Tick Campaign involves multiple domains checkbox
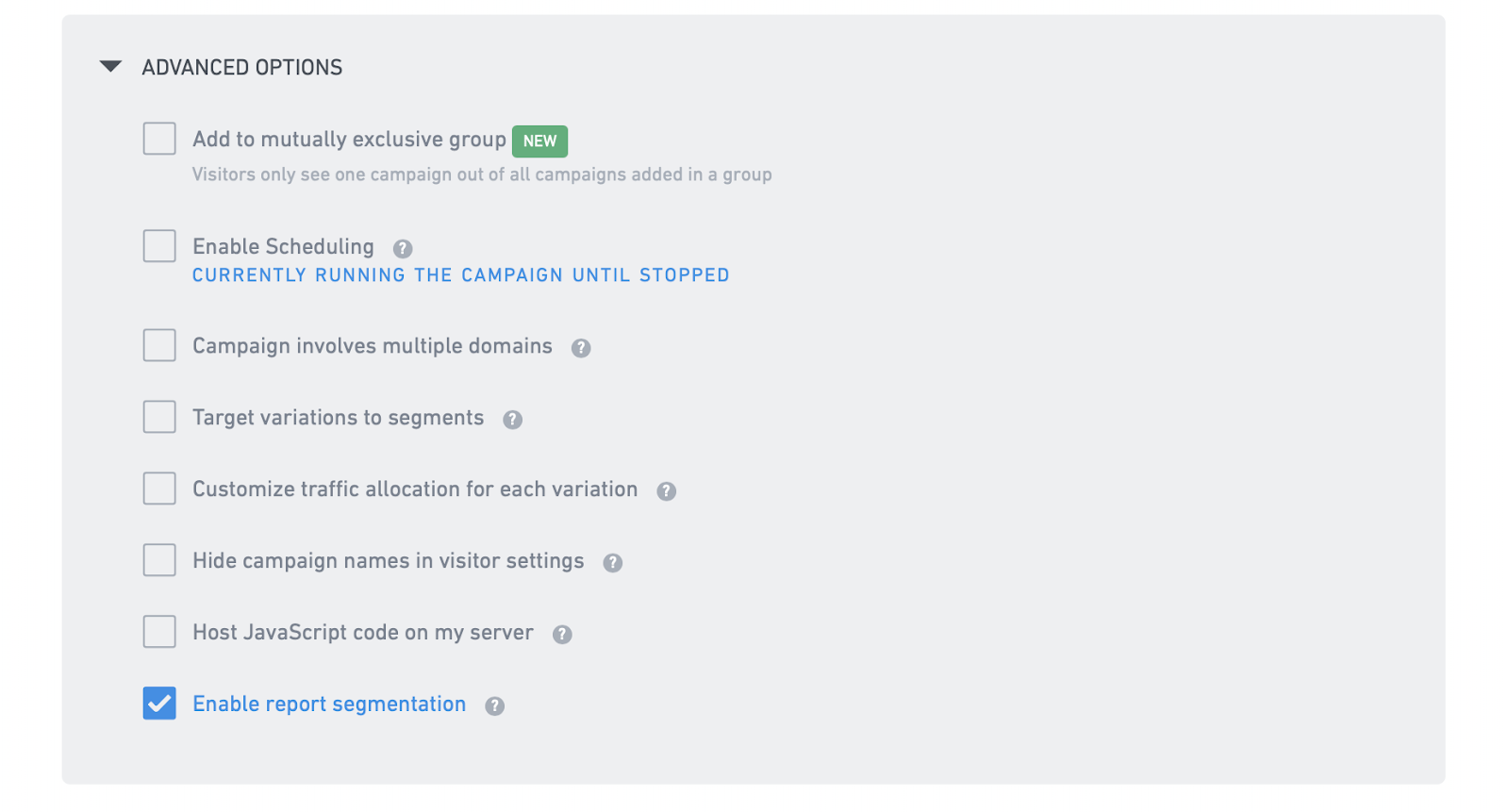 (159, 345)
